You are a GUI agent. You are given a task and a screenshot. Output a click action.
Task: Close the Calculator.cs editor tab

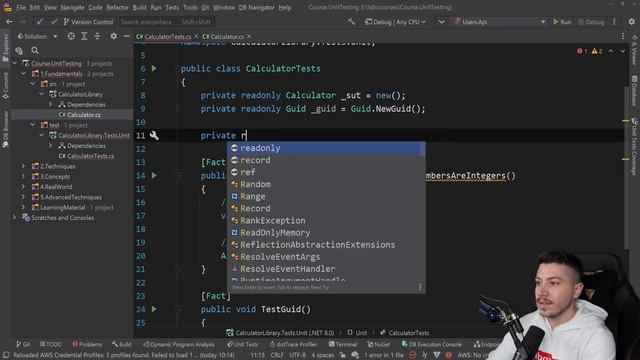[249, 36]
